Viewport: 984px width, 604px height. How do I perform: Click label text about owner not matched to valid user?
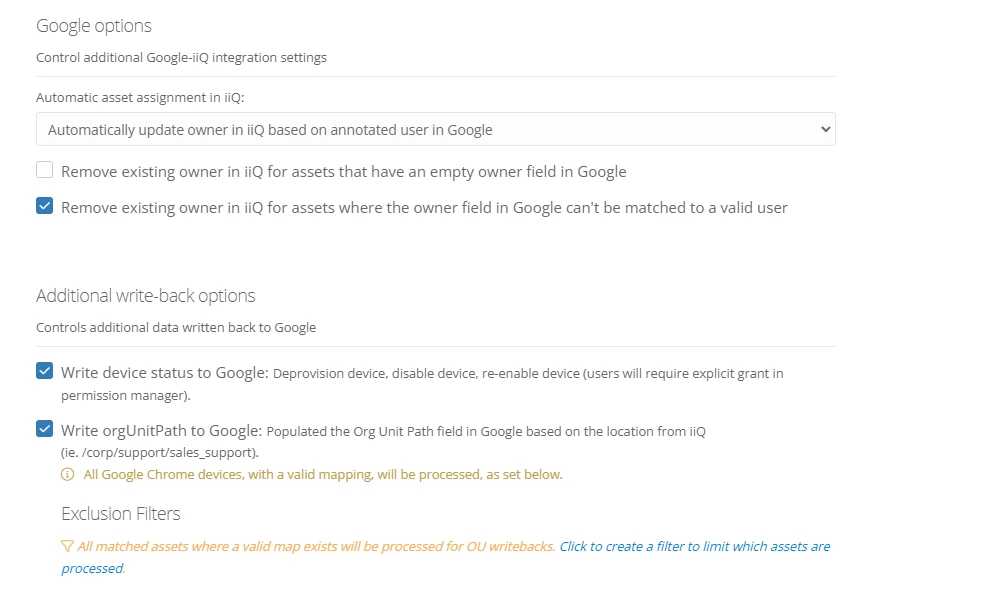point(424,208)
